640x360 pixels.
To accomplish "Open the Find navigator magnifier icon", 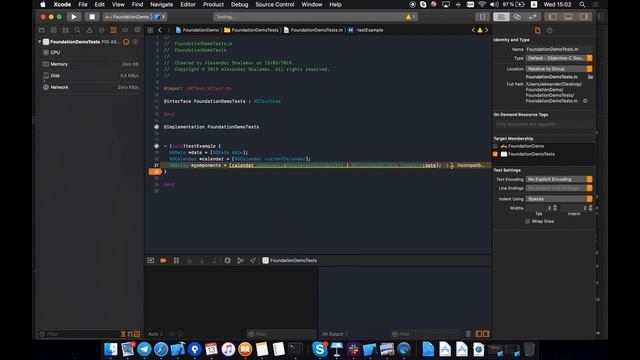I will click(x=77, y=30).
